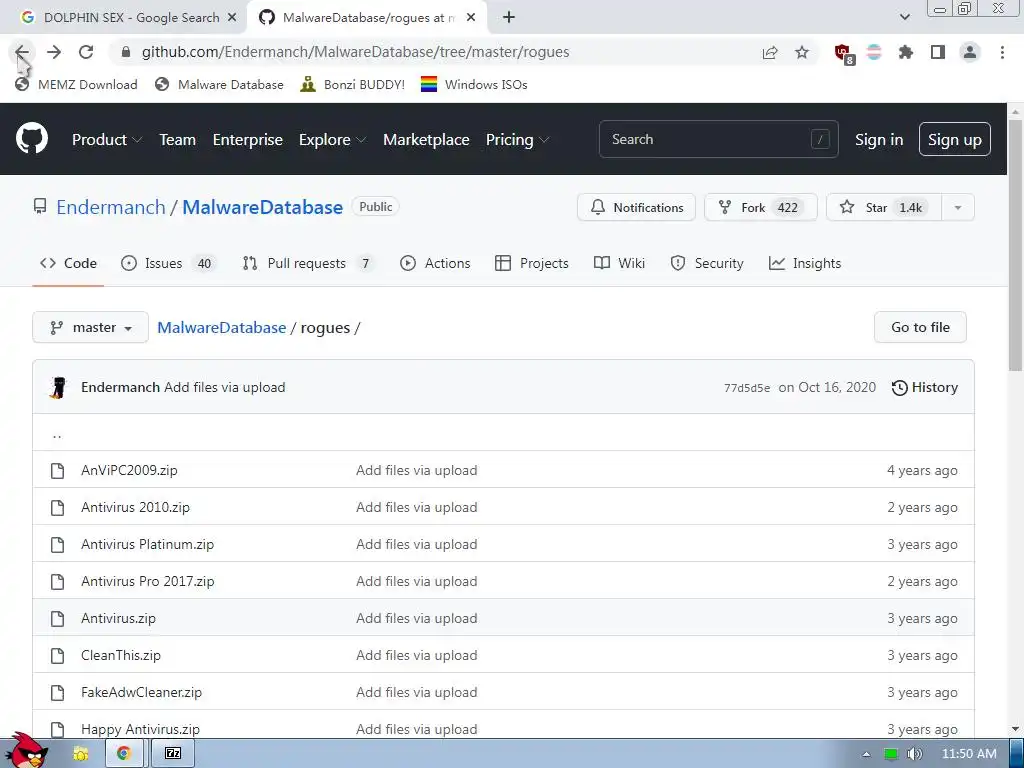
Task: Fork the repository with Fork button
Action: [x=760, y=208]
